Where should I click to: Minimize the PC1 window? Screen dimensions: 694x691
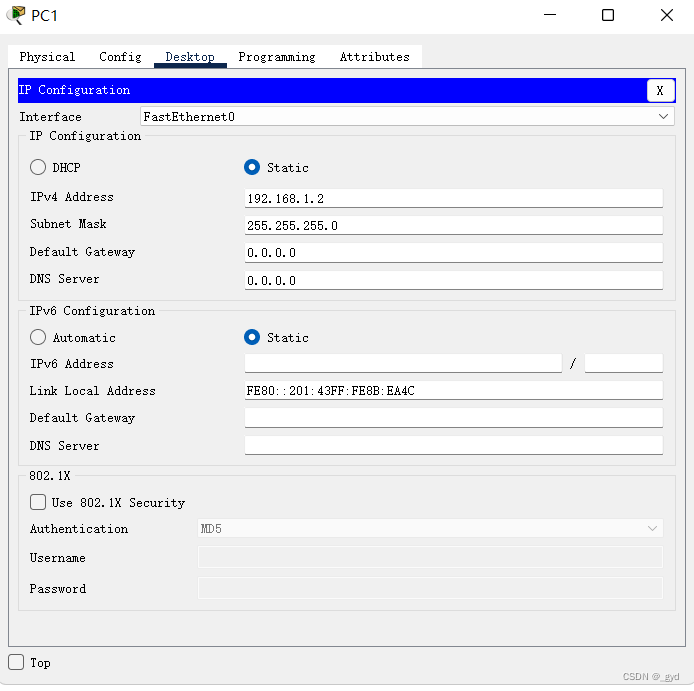point(550,15)
